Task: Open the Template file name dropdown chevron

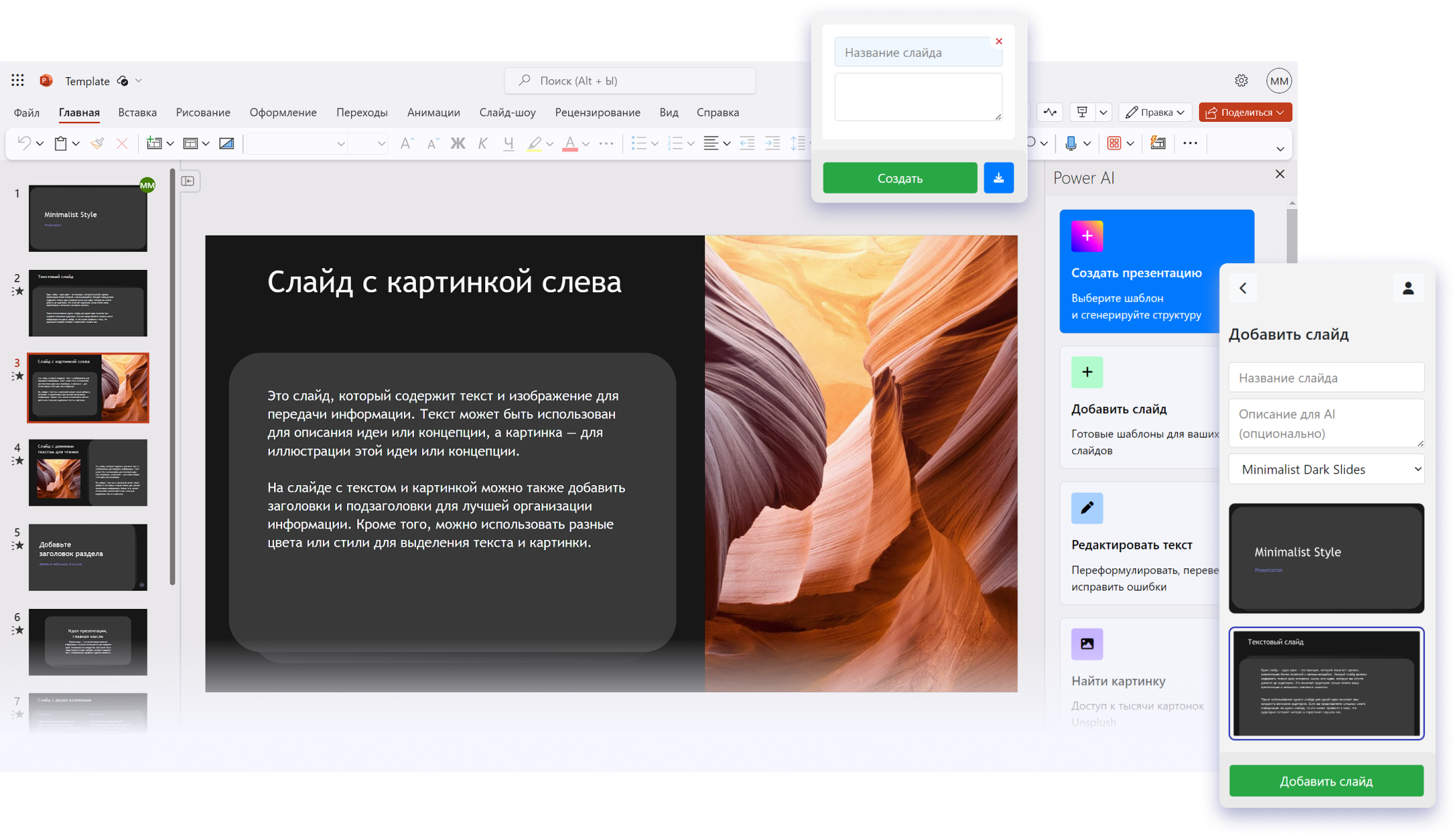Action: click(x=139, y=81)
